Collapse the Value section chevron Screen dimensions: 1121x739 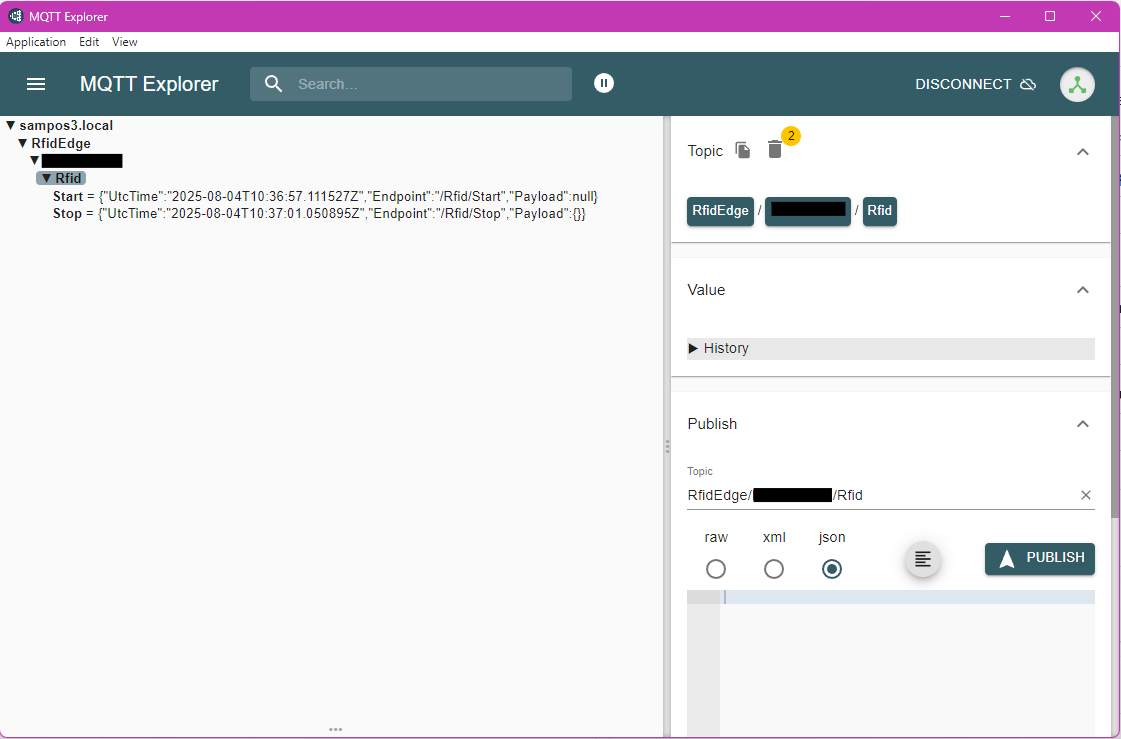(1082, 289)
